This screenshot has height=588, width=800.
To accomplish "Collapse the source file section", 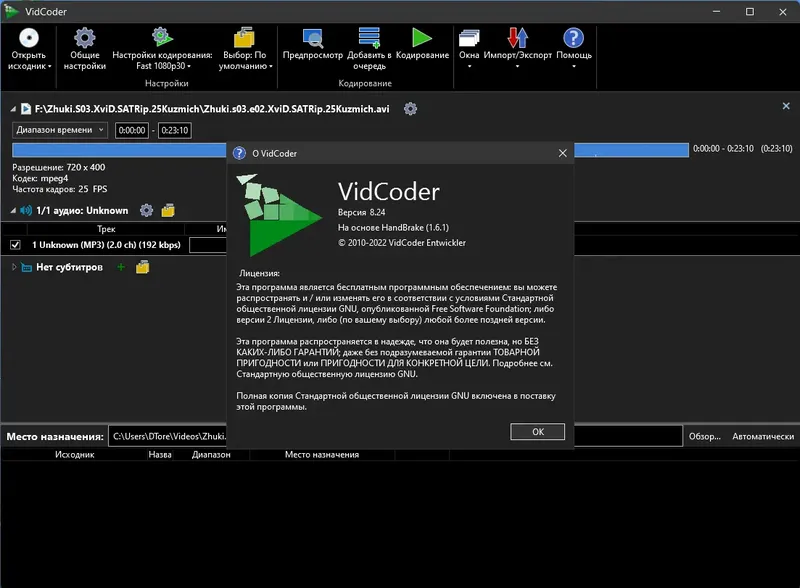I will [x=13, y=109].
